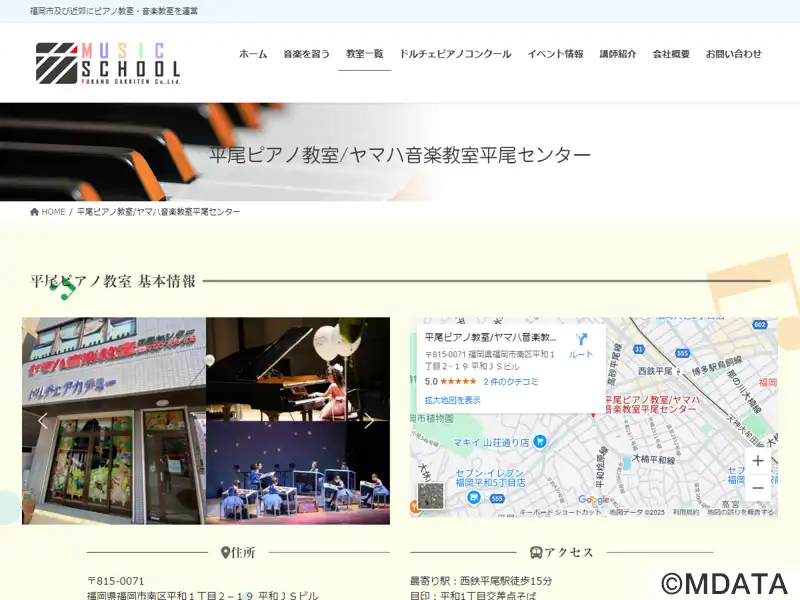This screenshot has height=600, width=800.
Task: Zoom out the map with minus button
Action: click(x=758, y=488)
